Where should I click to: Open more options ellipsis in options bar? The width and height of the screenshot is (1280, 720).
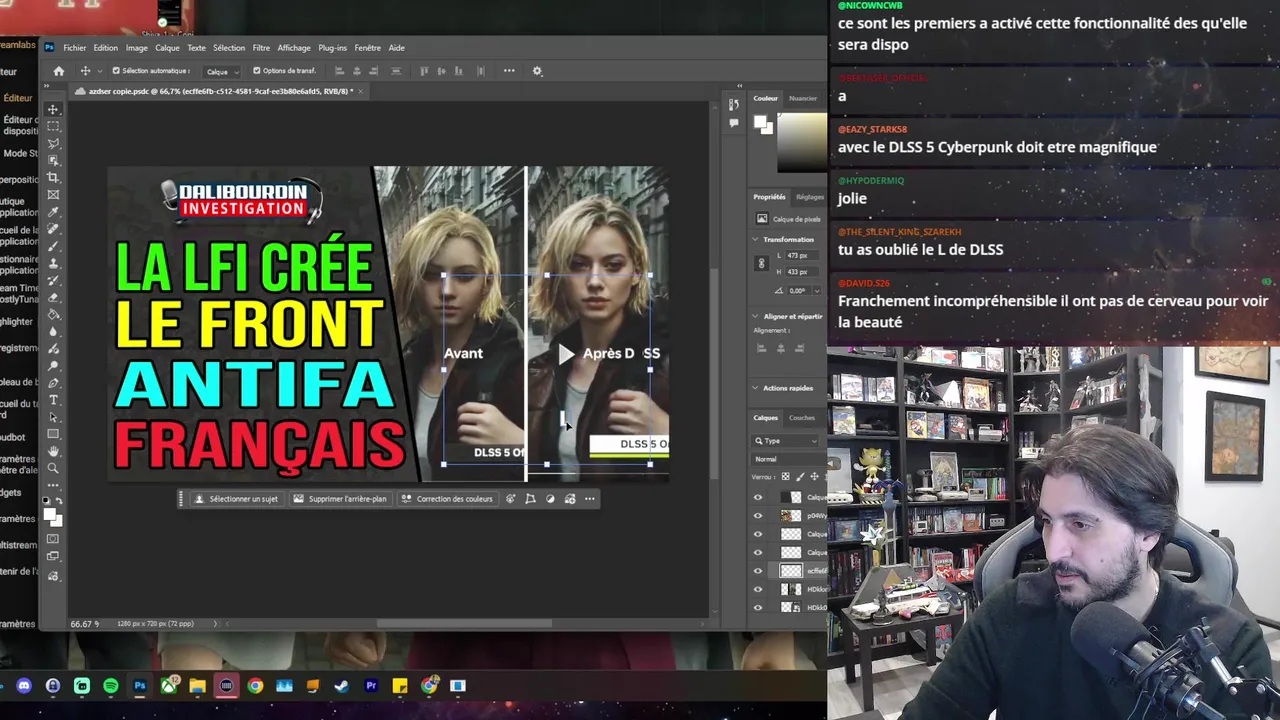(509, 71)
